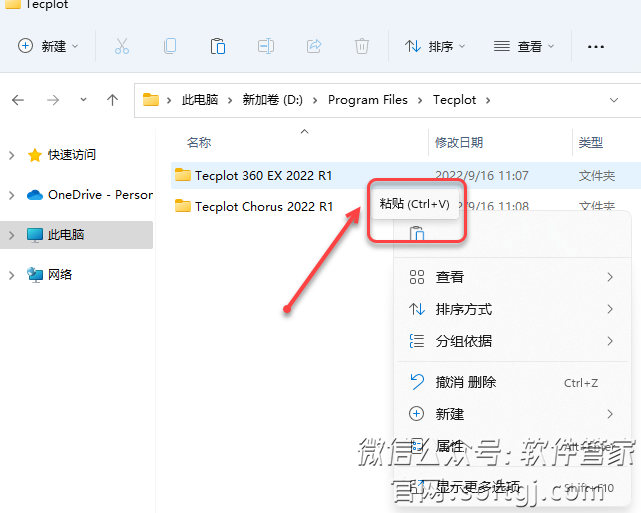Choose 属性 in context menu

(512, 446)
